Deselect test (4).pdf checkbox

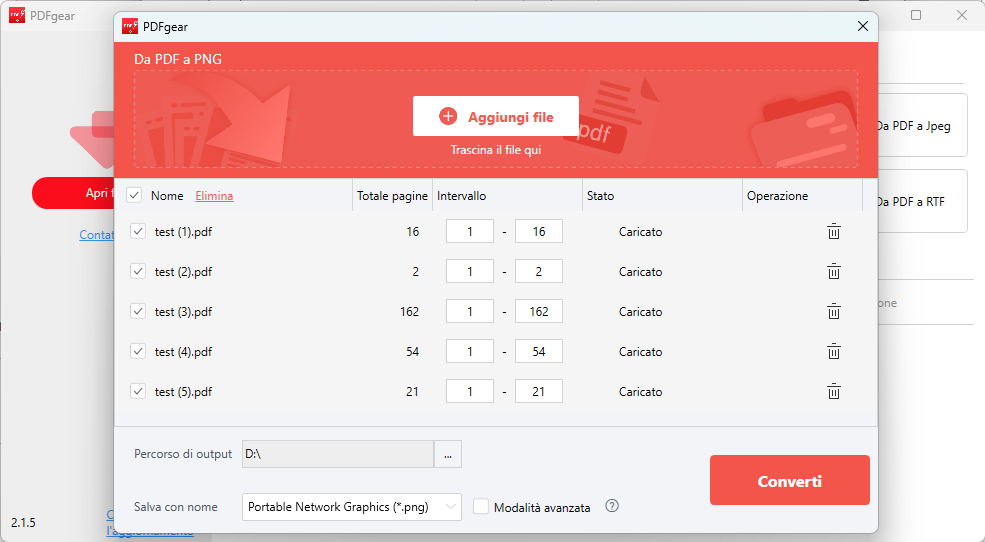(138, 351)
